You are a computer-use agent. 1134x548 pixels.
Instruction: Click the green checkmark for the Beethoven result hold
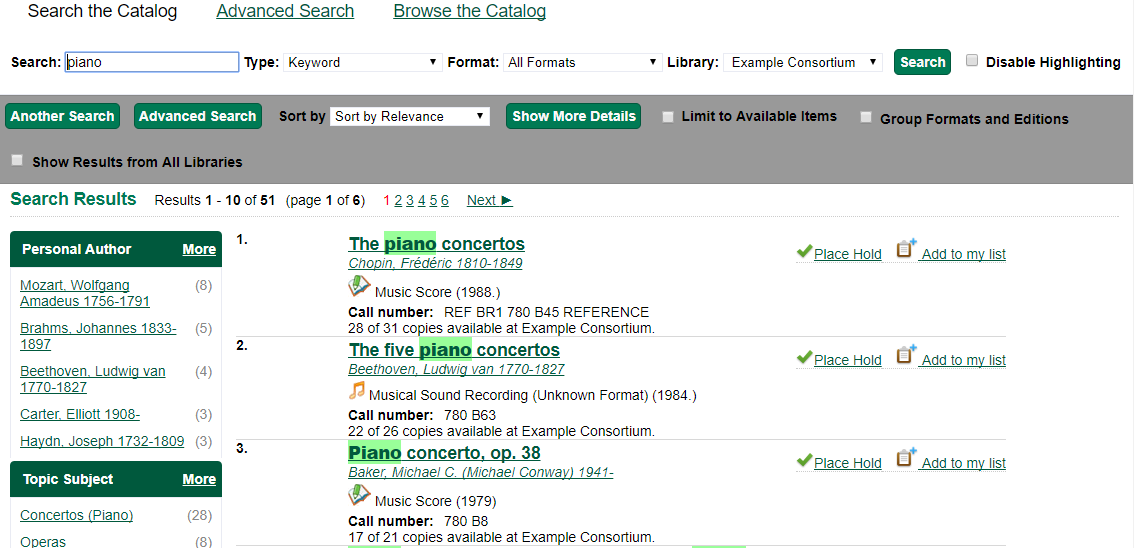804,358
